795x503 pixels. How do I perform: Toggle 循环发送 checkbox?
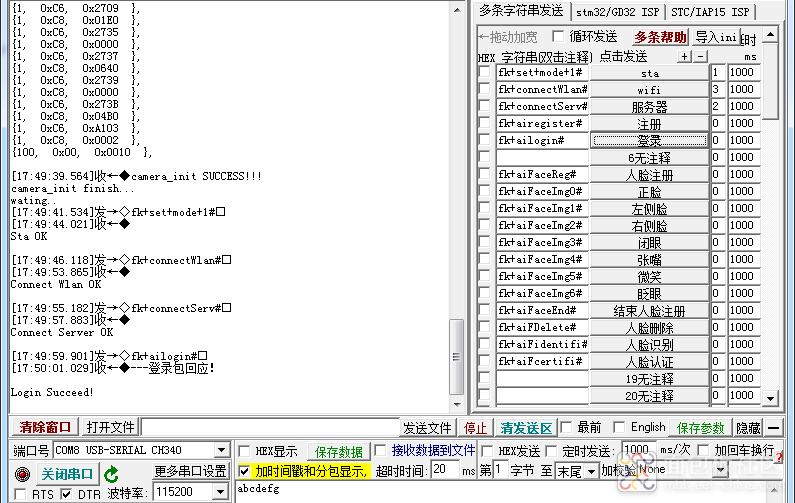(x=558, y=36)
